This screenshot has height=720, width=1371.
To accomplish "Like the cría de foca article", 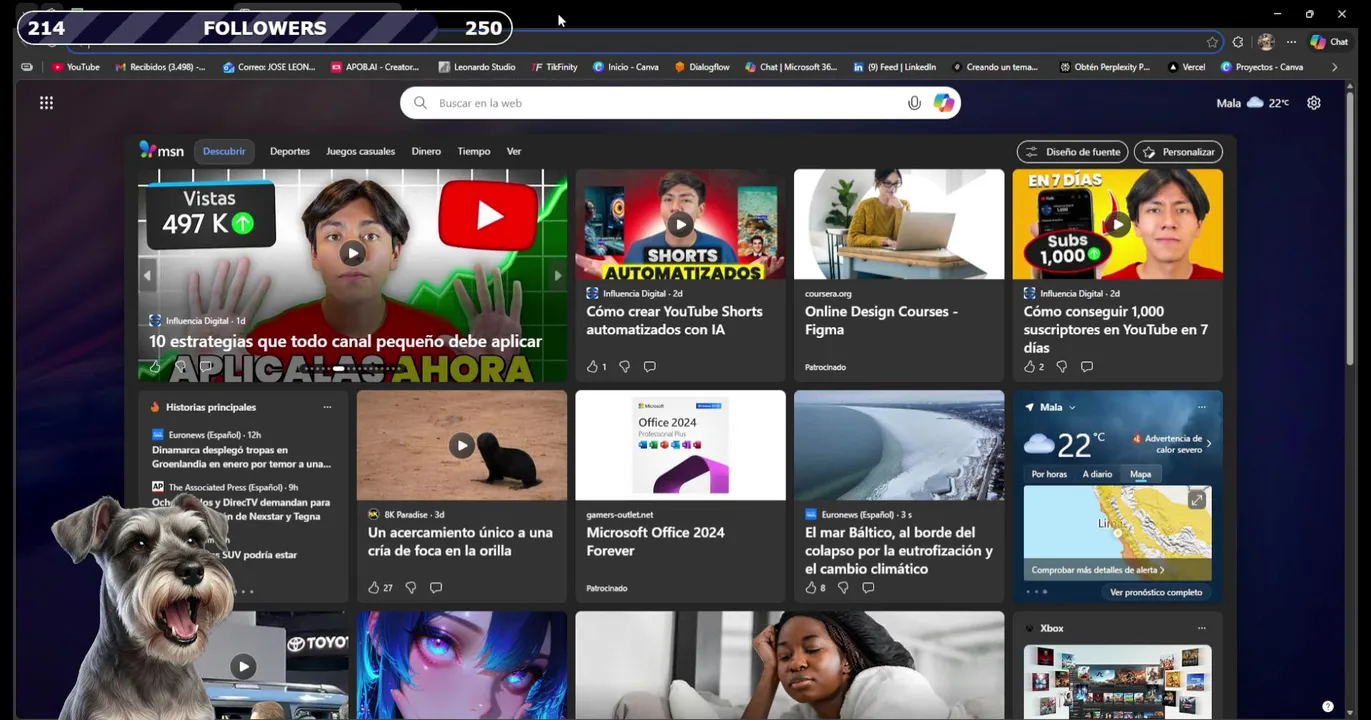I will (380, 588).
